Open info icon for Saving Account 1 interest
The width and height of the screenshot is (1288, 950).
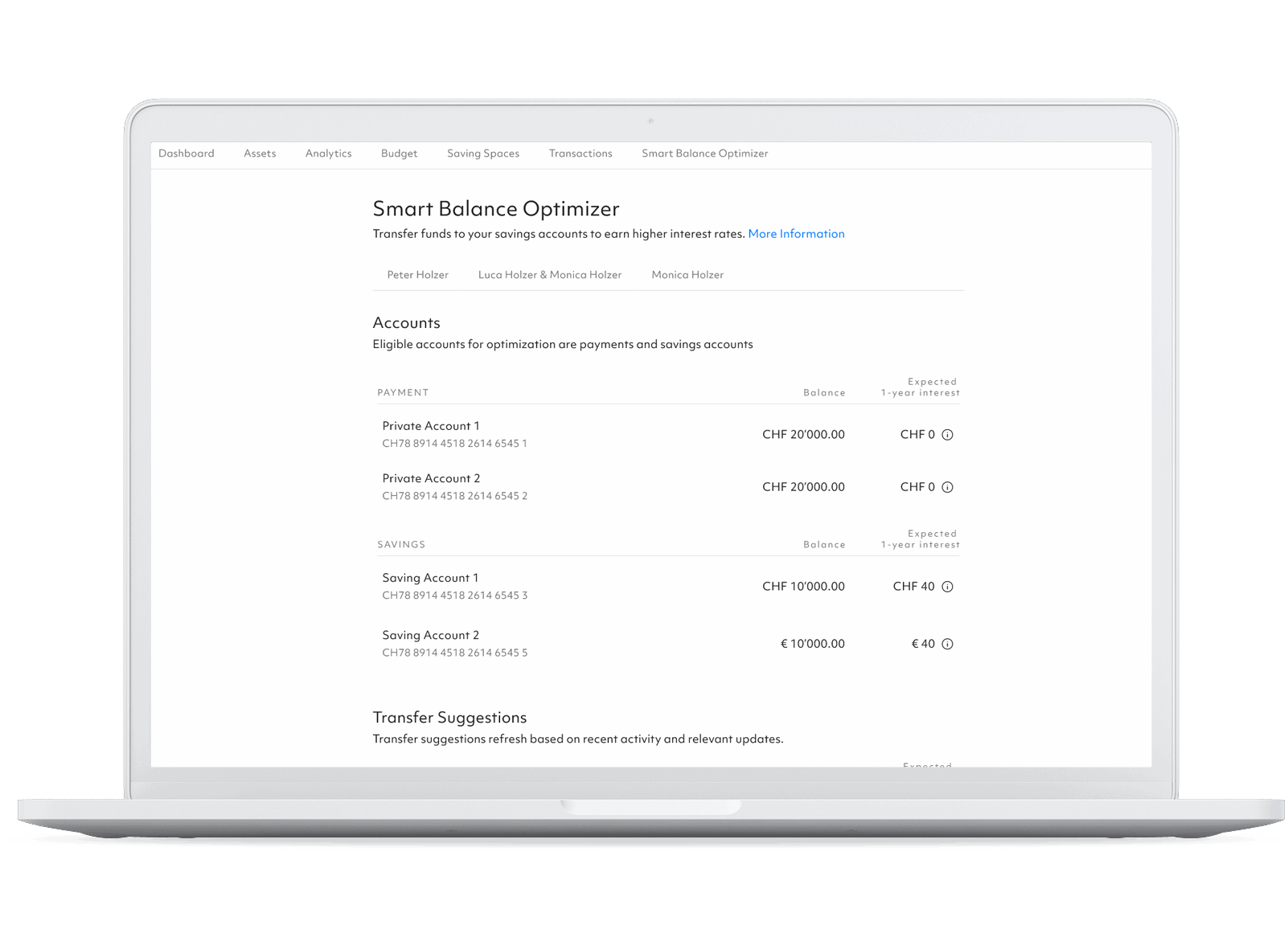pyautogui.click(x=947, y=587)
